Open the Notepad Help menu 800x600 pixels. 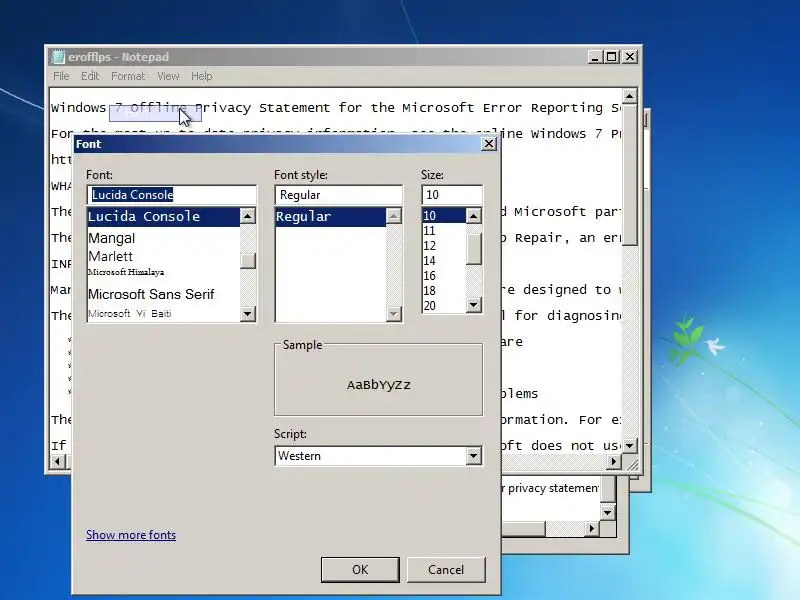click(x=202, y=76)
